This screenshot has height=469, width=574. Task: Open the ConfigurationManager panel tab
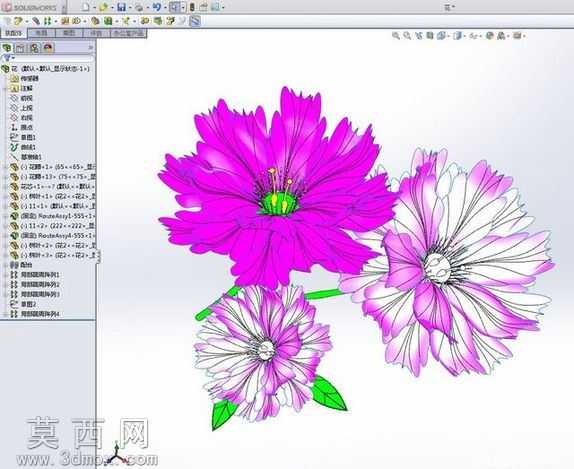(34, 48)
